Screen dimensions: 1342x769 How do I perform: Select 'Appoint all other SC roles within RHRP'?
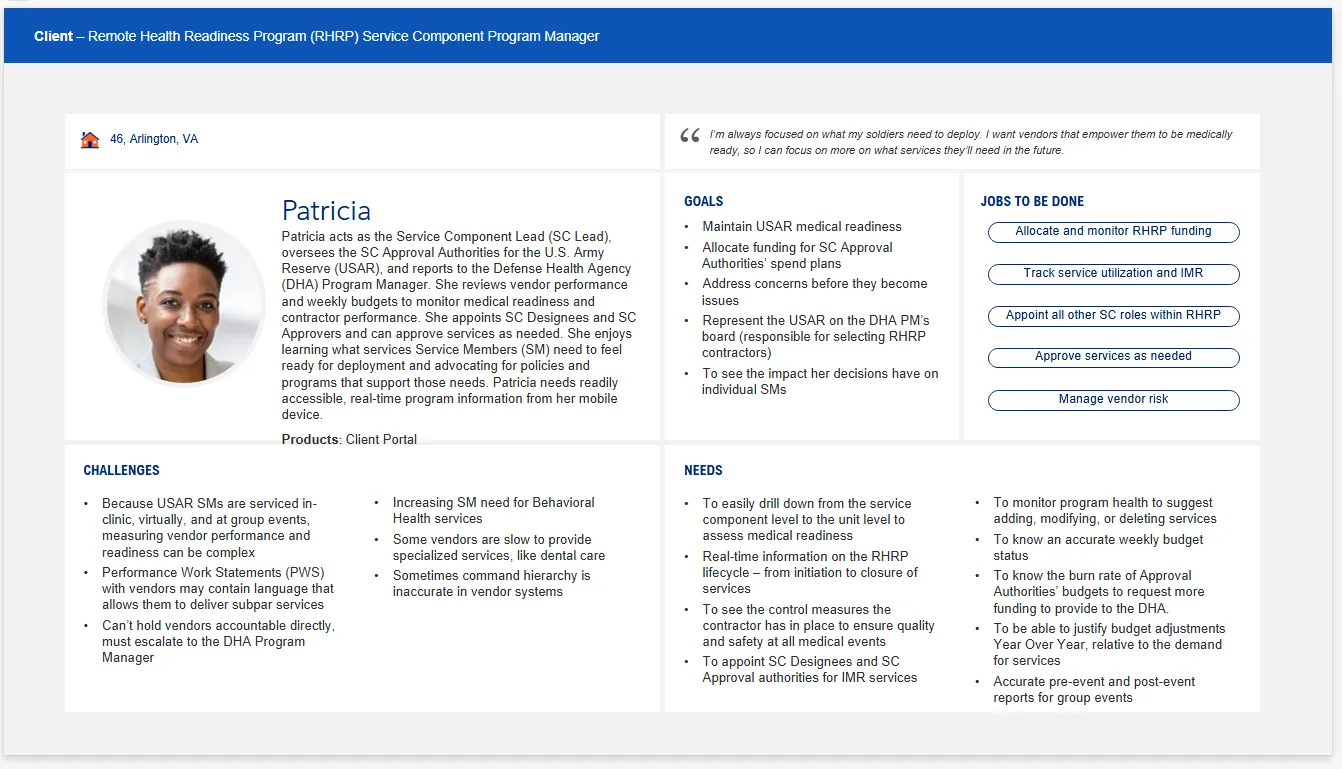point(1113,316)
